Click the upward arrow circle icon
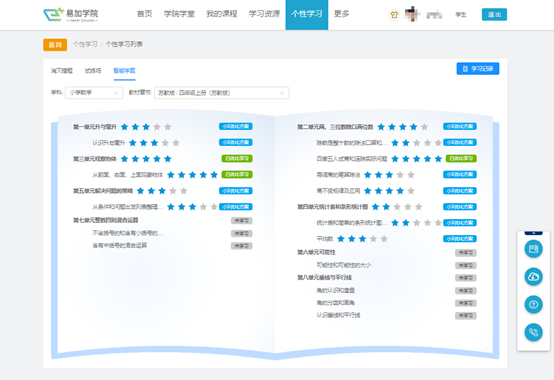Screen dimensions: 554x380 [533, 304]
